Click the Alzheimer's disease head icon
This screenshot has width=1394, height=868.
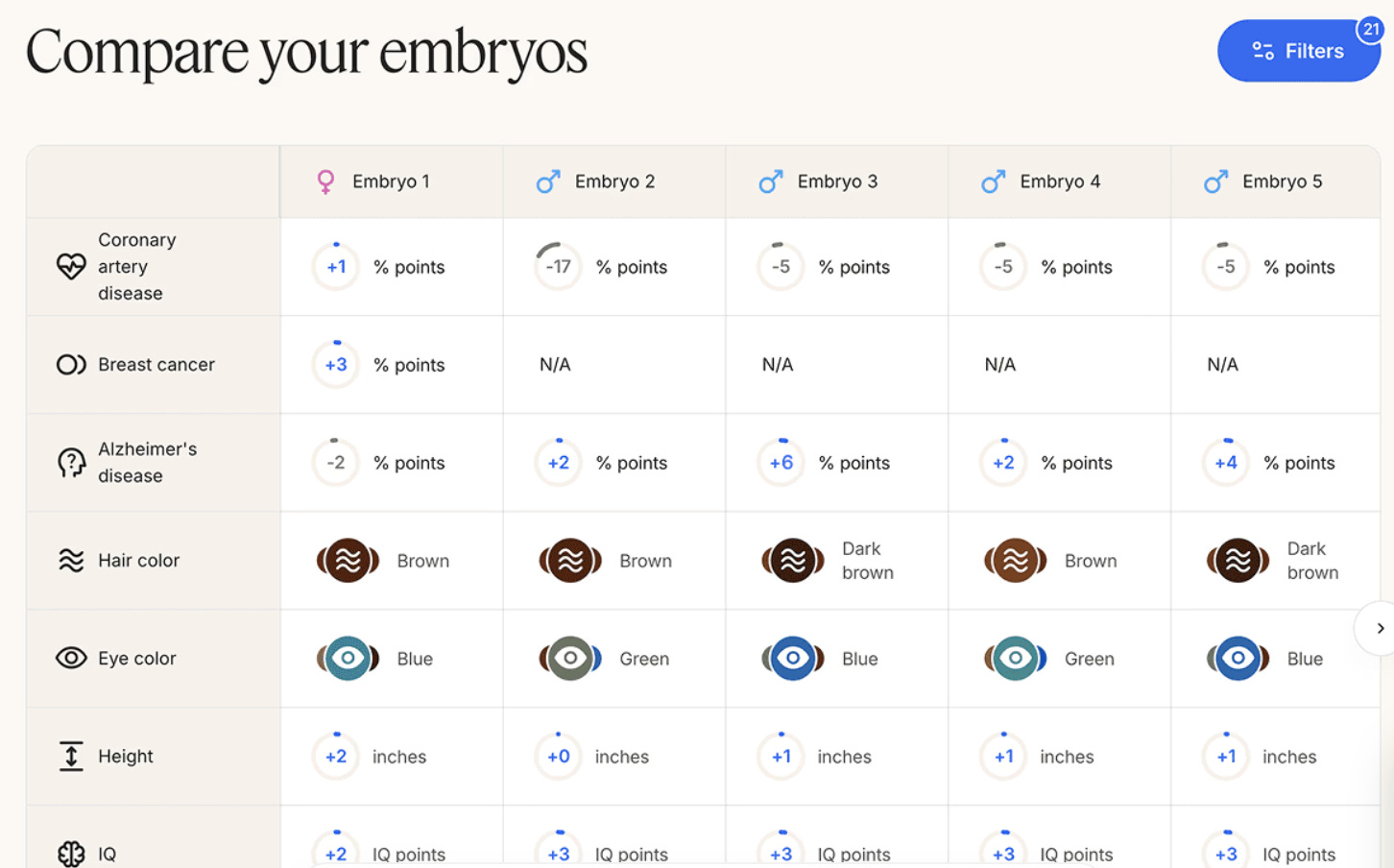coord(71,463)
